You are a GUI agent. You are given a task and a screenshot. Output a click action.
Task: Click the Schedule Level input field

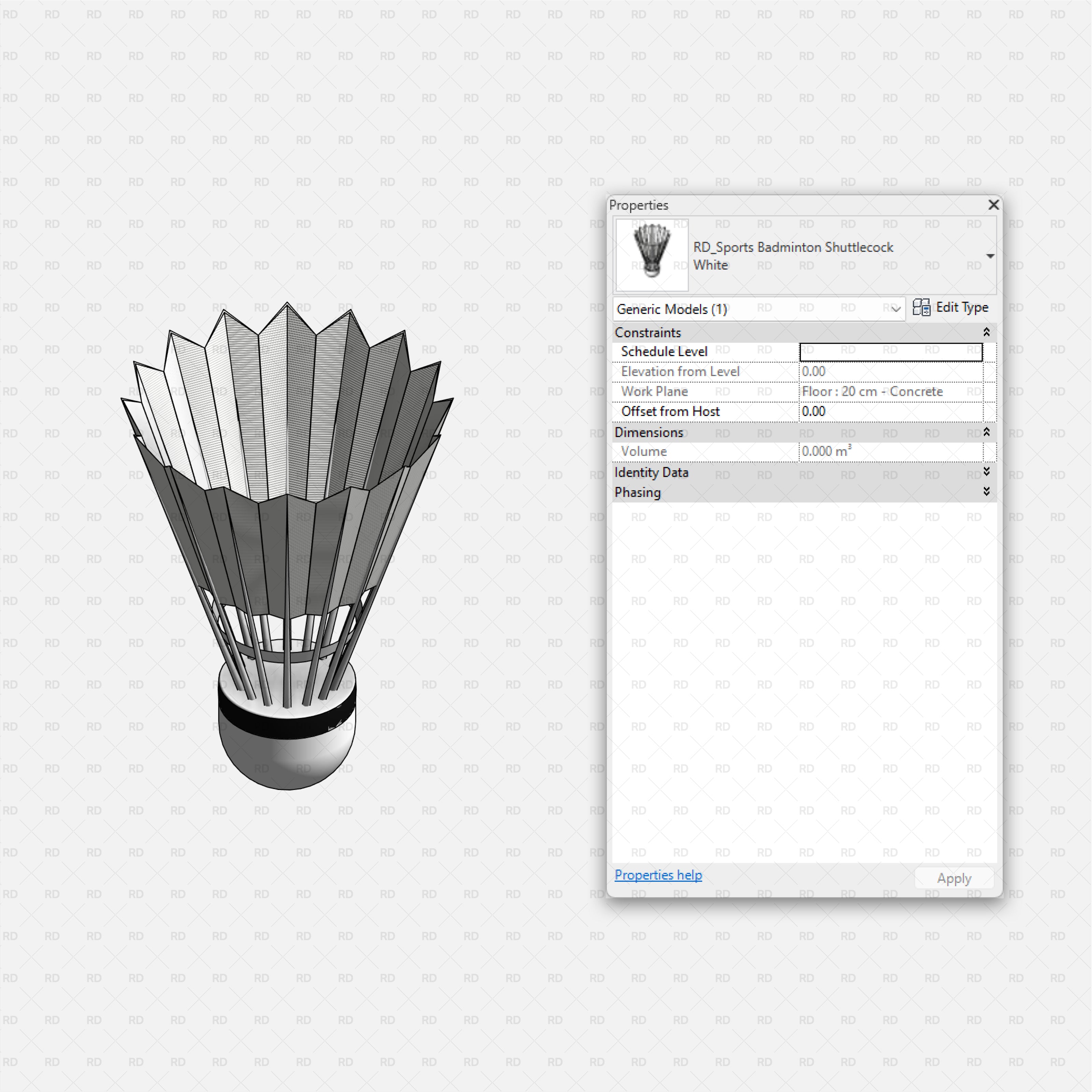click(x=890, y=351)
